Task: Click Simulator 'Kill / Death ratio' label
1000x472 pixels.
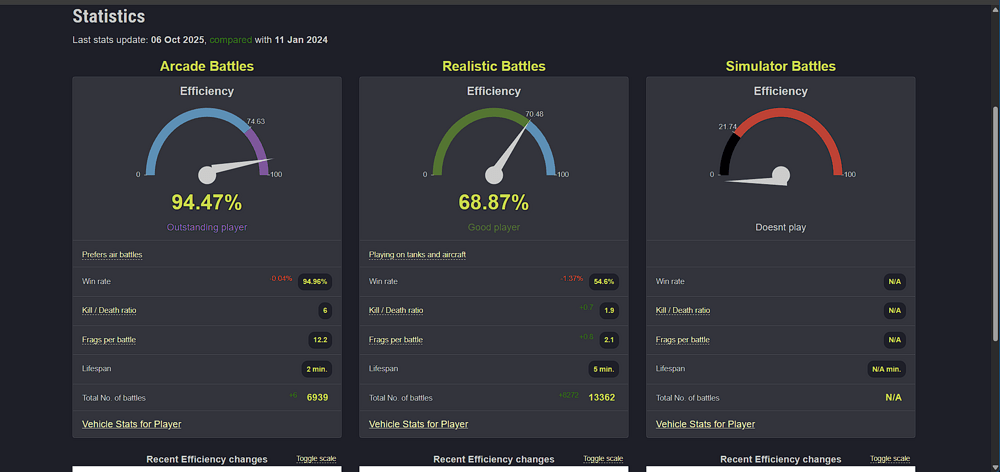Action: (683, 311)
